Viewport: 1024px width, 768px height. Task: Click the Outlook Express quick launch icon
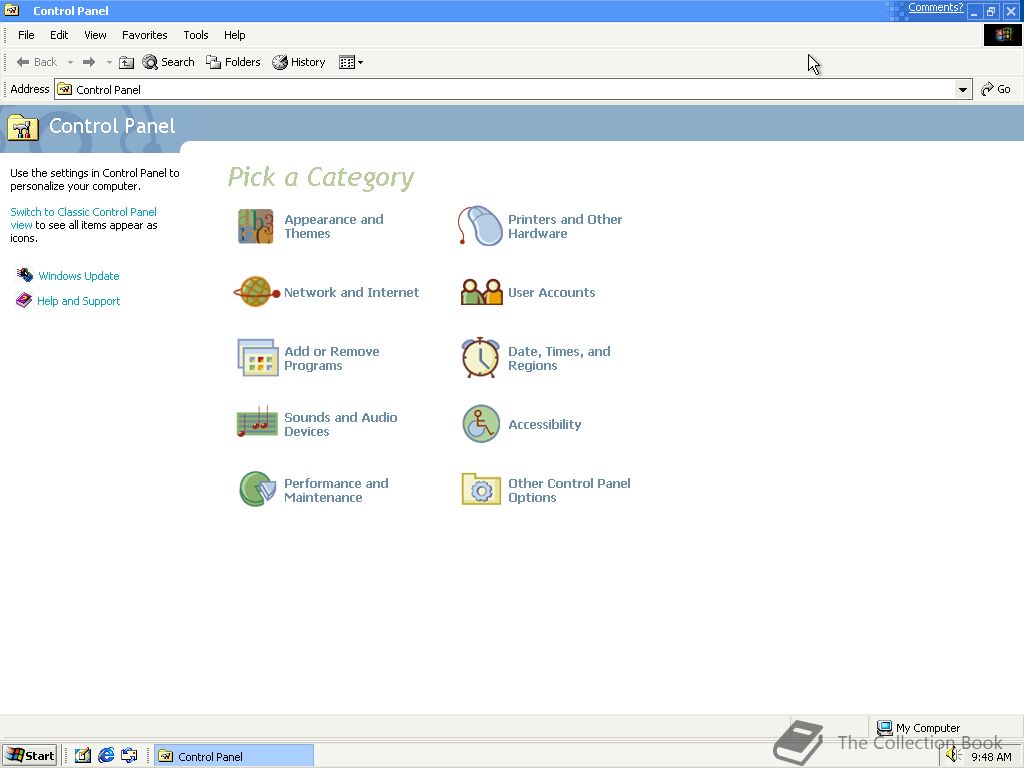click(129, 756)
